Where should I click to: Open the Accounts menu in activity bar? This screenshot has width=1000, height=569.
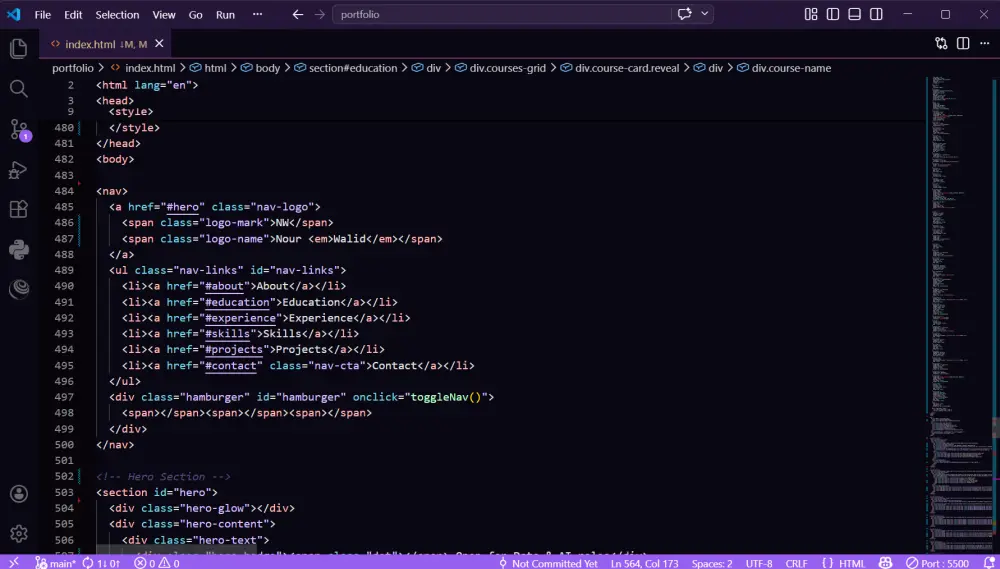coord(18,494)
